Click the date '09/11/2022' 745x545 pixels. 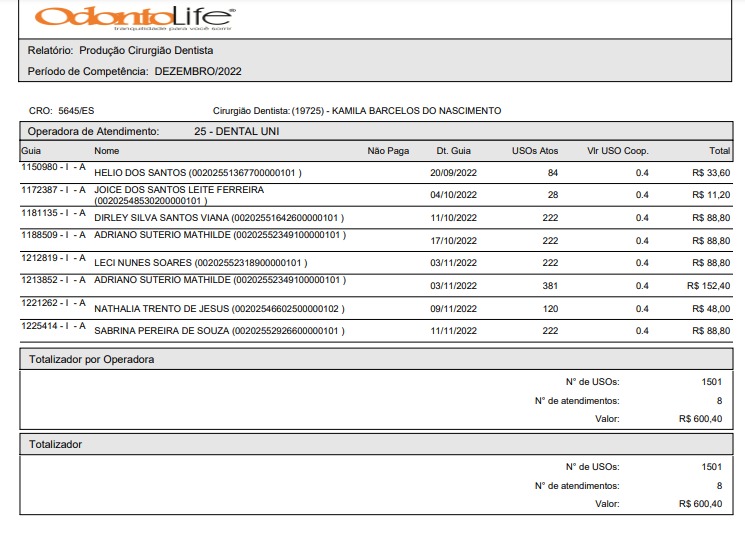pyautogui.click(x=453, y=309)
